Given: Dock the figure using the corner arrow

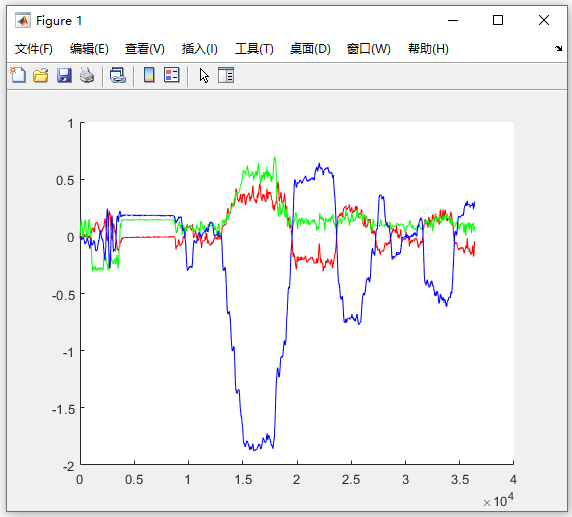Looking at the screenshot, I should pyautogui.click(x=559, y=48).
